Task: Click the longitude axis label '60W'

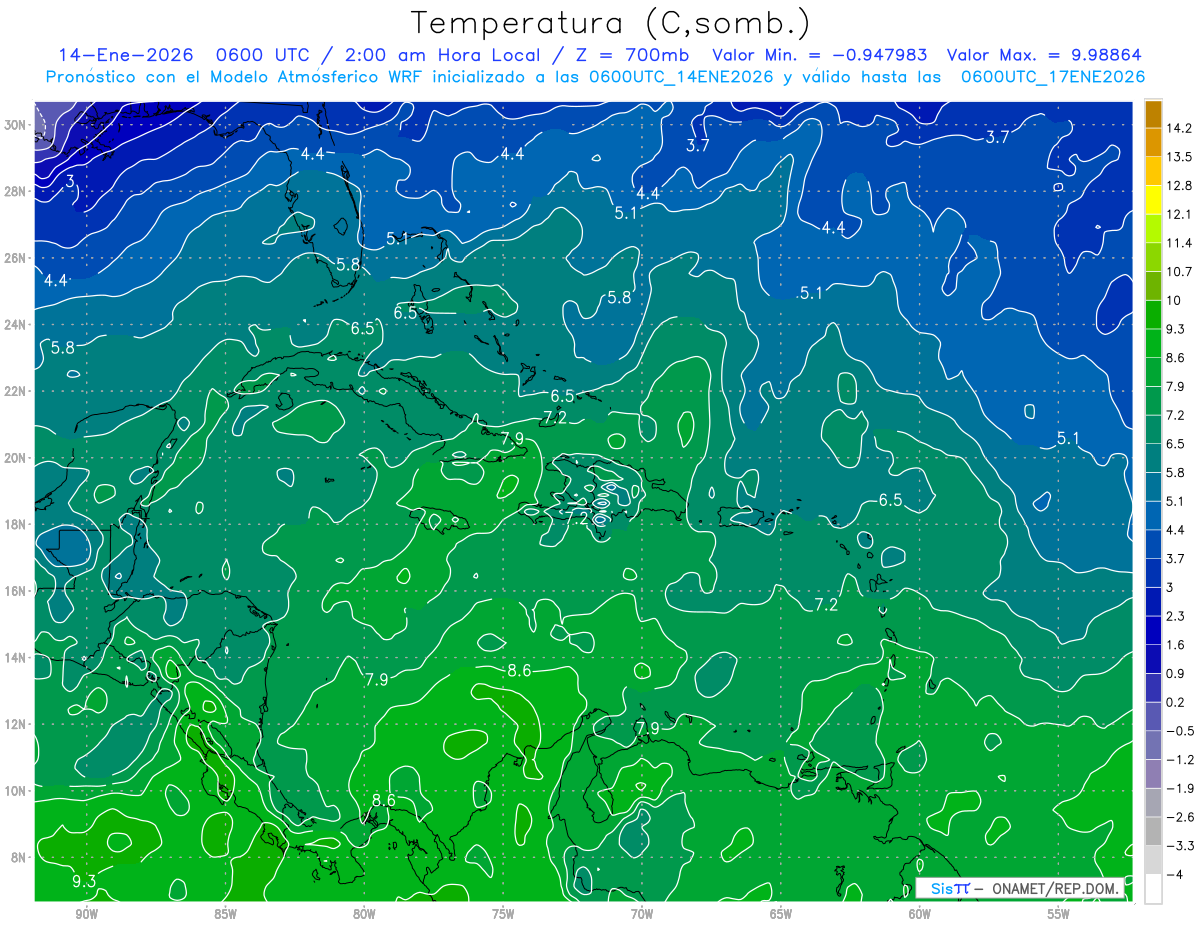Action: click(920, 914)
